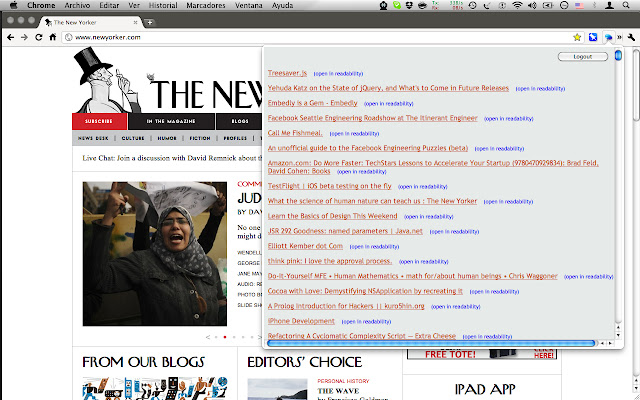640x400 pixels.
Task: Open 'Cocoa with Love' in readability
Action: click(x=494, y=292)
